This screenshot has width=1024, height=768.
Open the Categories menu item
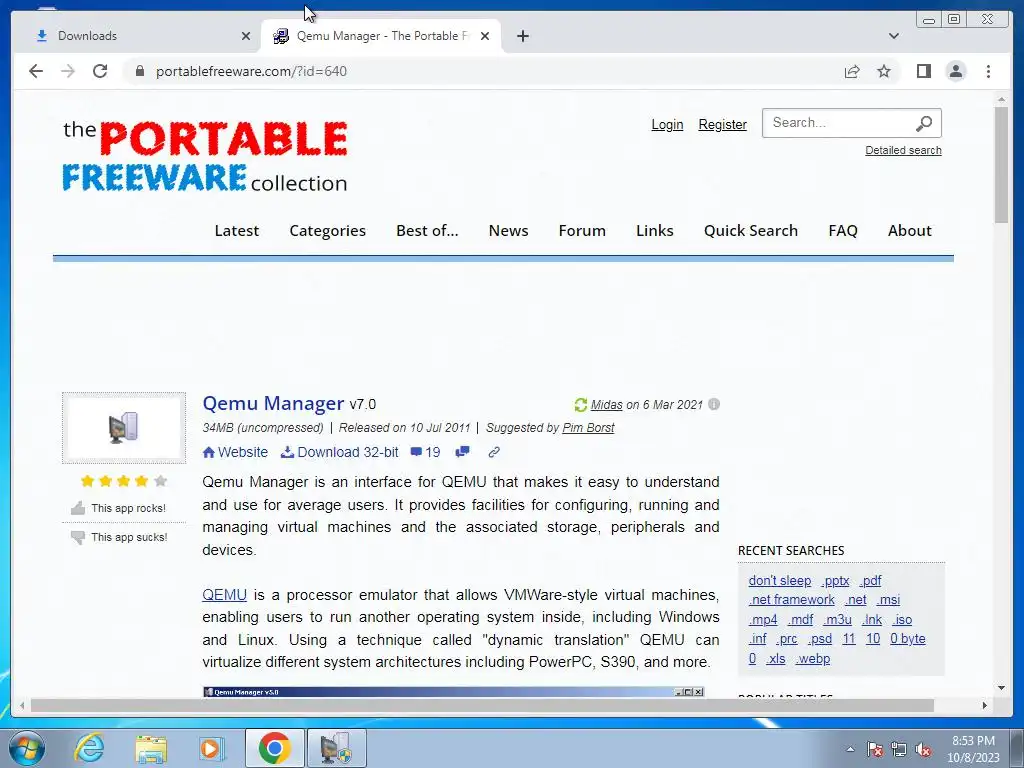pyautogui.click(x=327, y=231)
